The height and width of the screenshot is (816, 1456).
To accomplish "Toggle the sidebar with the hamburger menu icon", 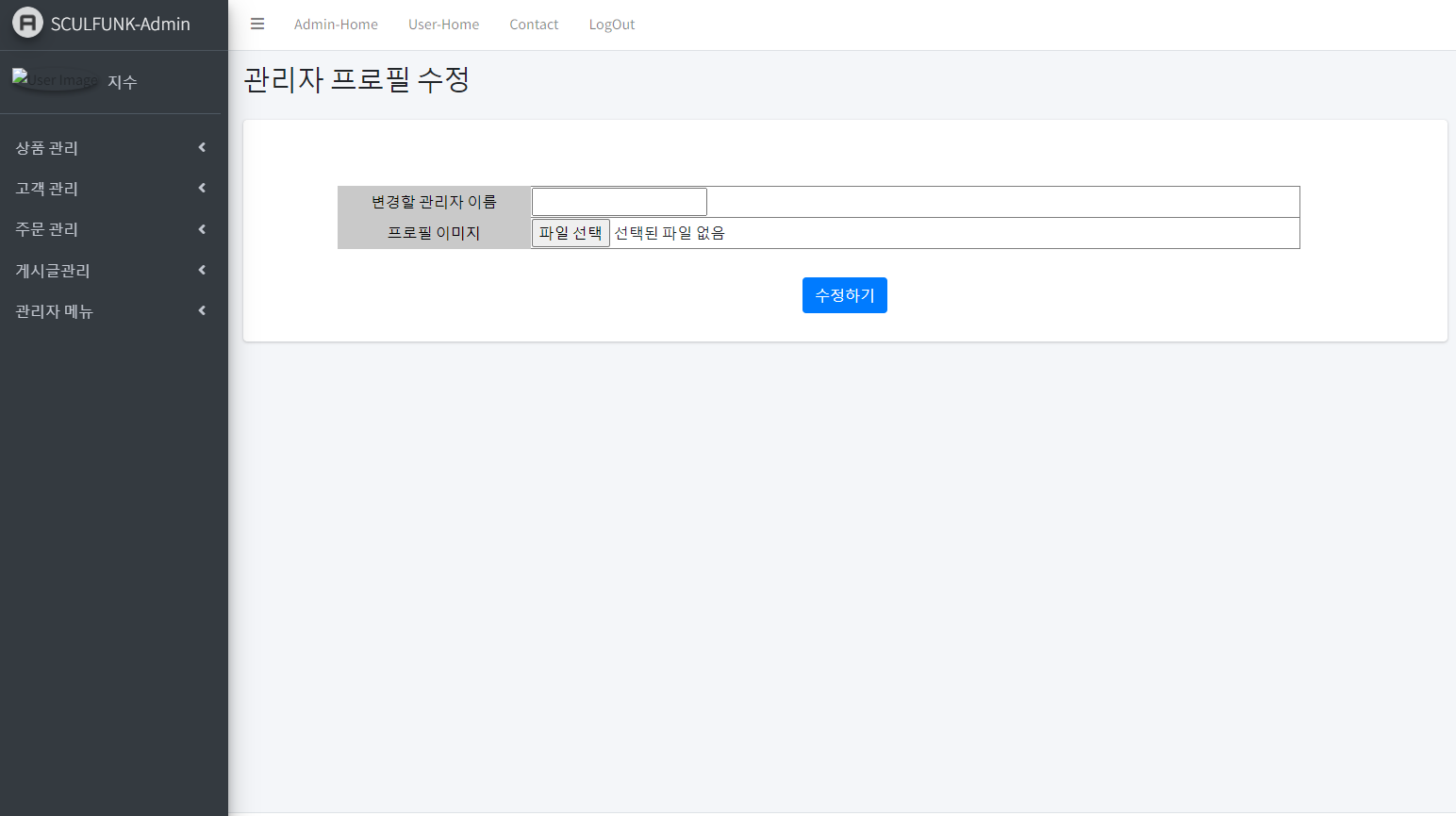I will (x=257, y=25).
